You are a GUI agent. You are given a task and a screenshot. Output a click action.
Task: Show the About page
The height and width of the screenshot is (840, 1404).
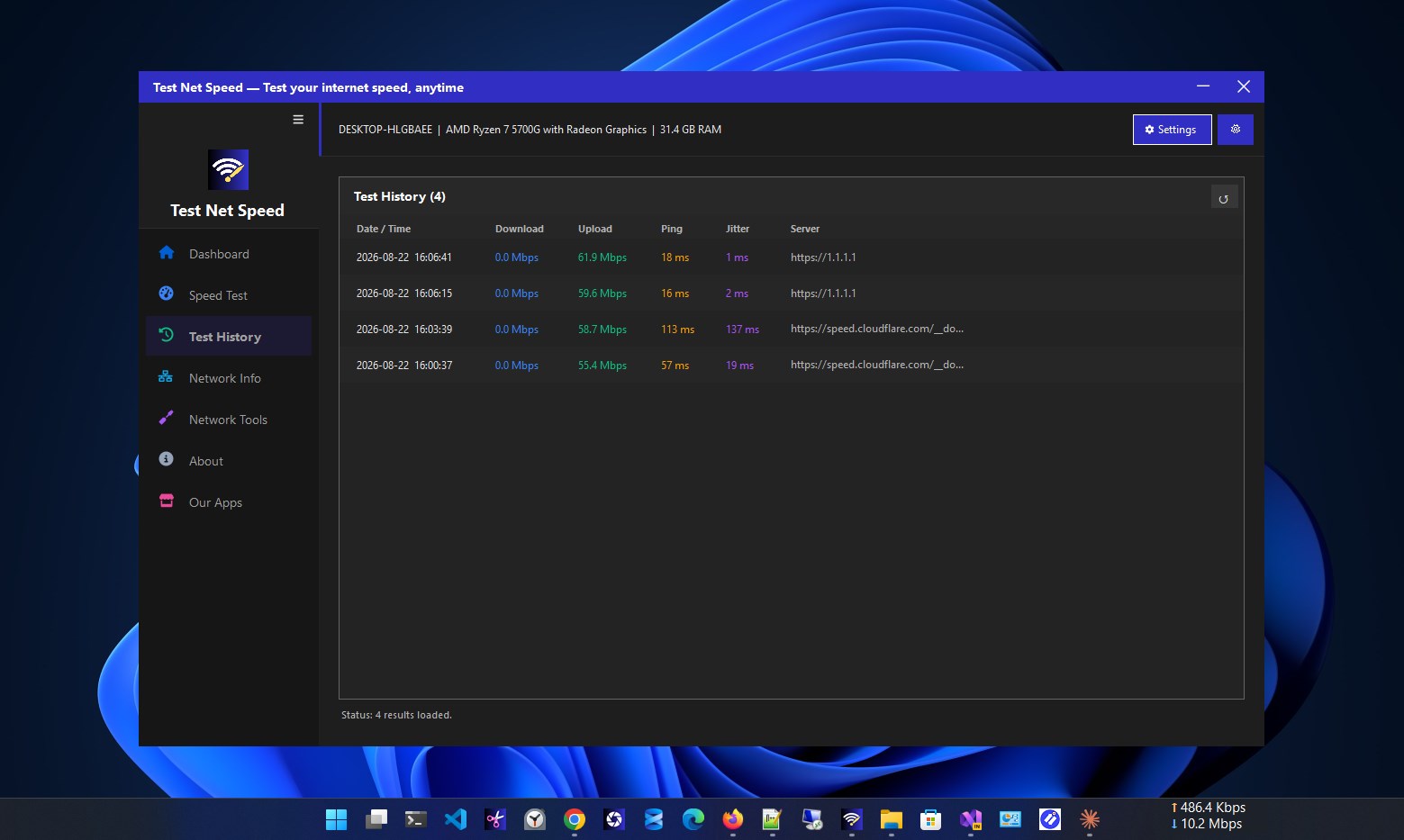(x=229, y=461)
